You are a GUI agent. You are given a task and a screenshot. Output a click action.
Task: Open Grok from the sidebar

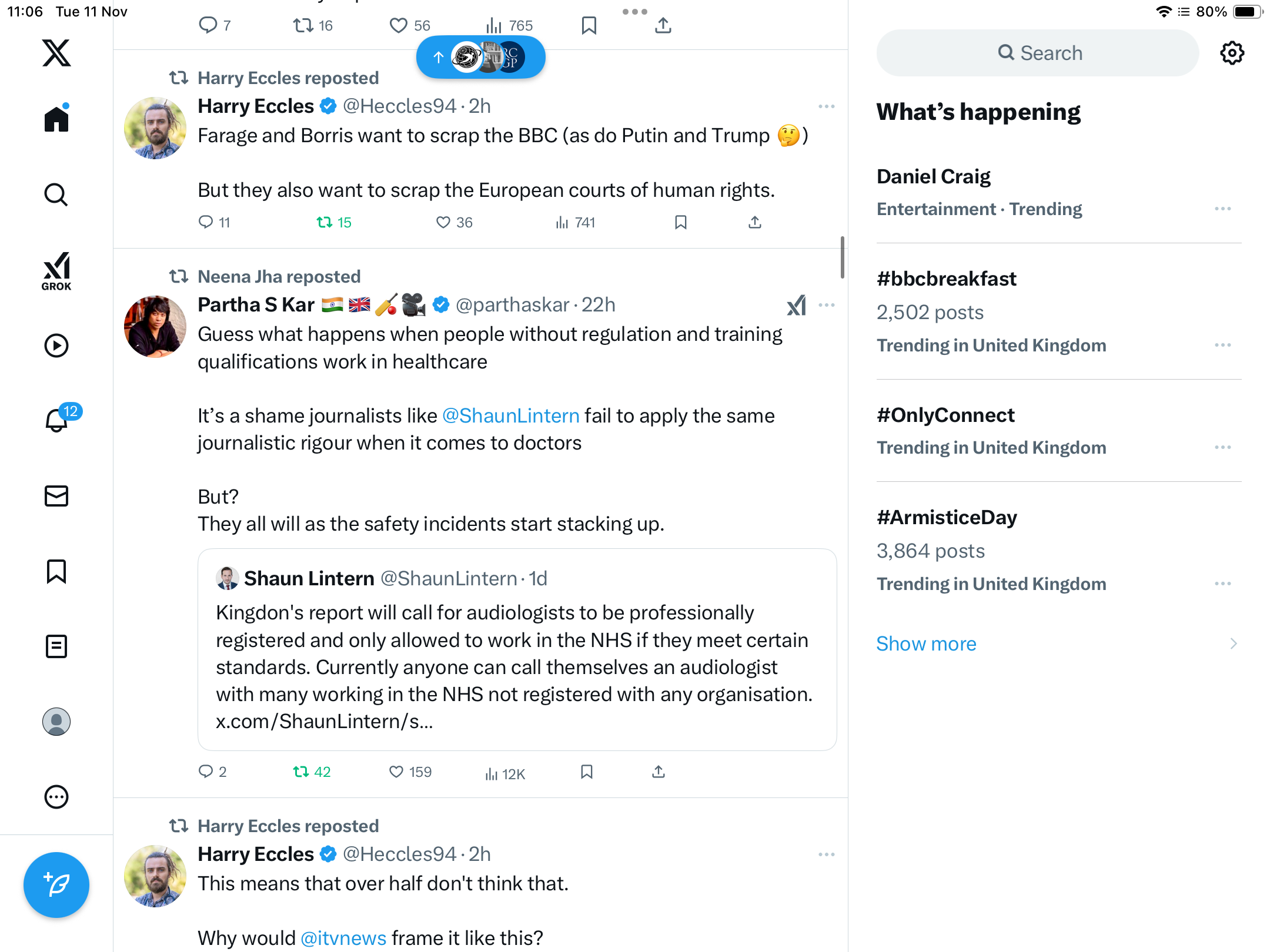coord(56,271)
